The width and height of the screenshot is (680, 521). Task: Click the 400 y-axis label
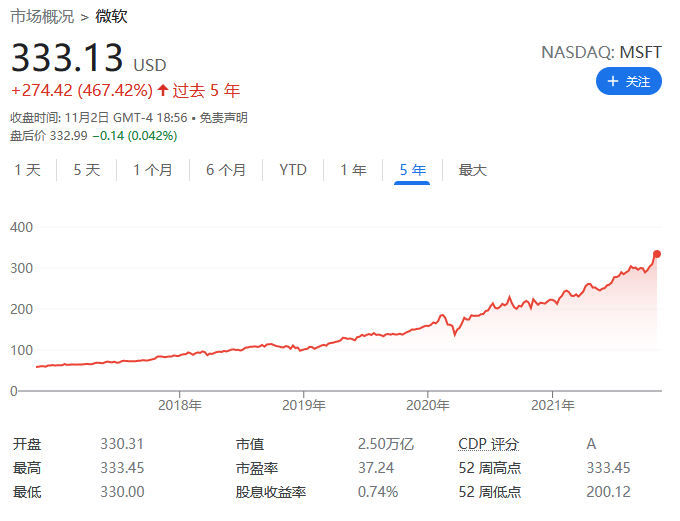click(21, 227)
